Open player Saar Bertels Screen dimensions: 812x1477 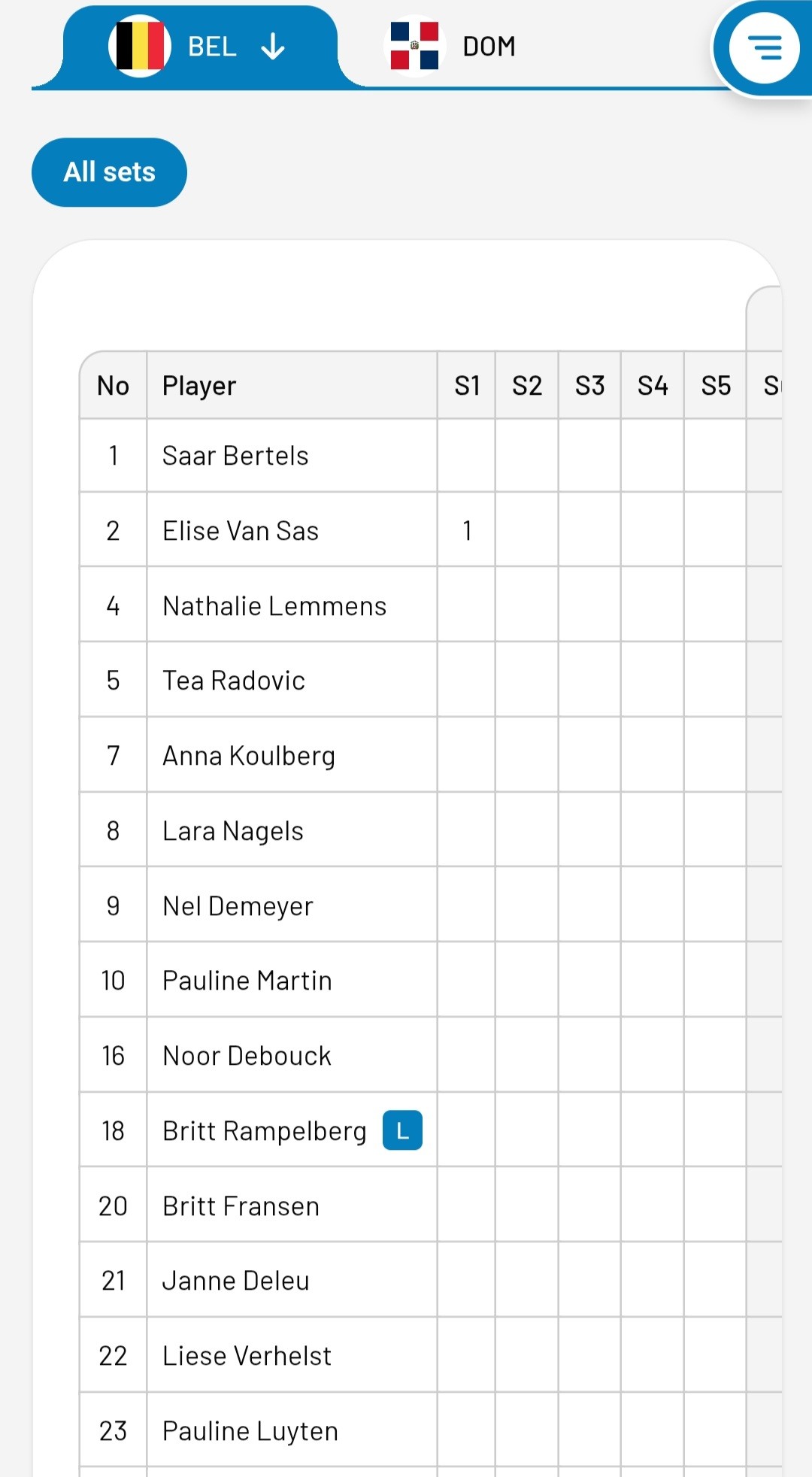(235, 456)
